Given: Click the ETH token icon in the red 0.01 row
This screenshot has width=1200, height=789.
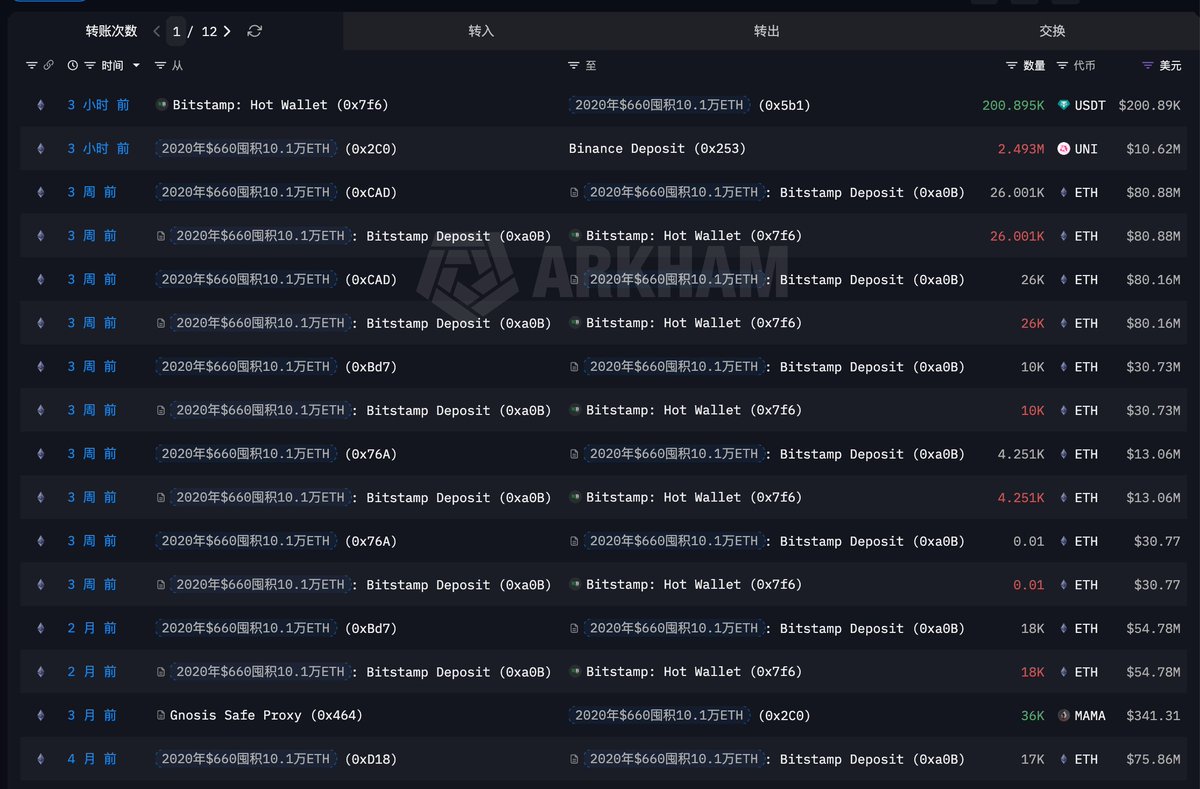Looking at the screenshot, I should click(1063, 585).
